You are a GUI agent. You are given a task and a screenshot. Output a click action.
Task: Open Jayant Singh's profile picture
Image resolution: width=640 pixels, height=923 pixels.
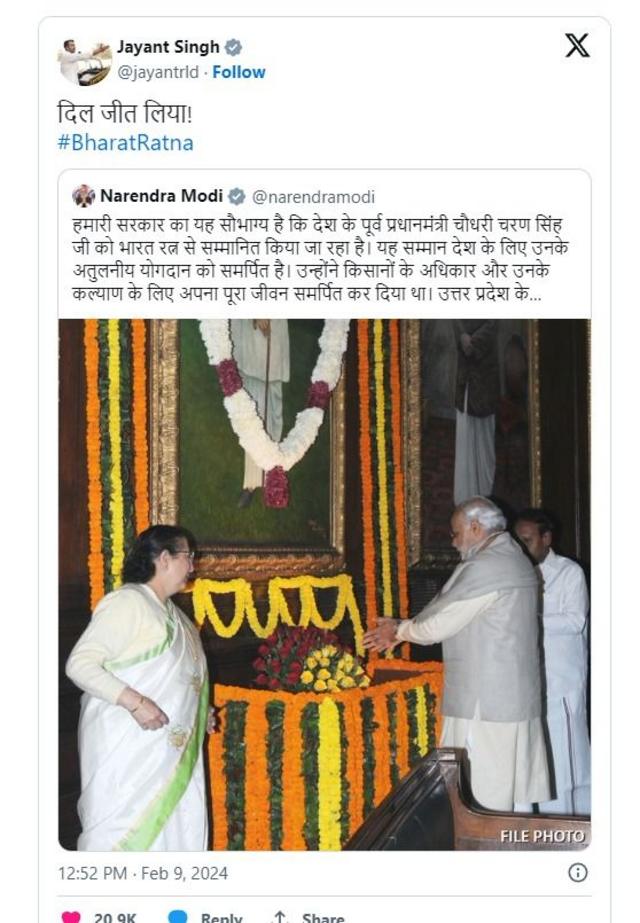coord(84,61)
